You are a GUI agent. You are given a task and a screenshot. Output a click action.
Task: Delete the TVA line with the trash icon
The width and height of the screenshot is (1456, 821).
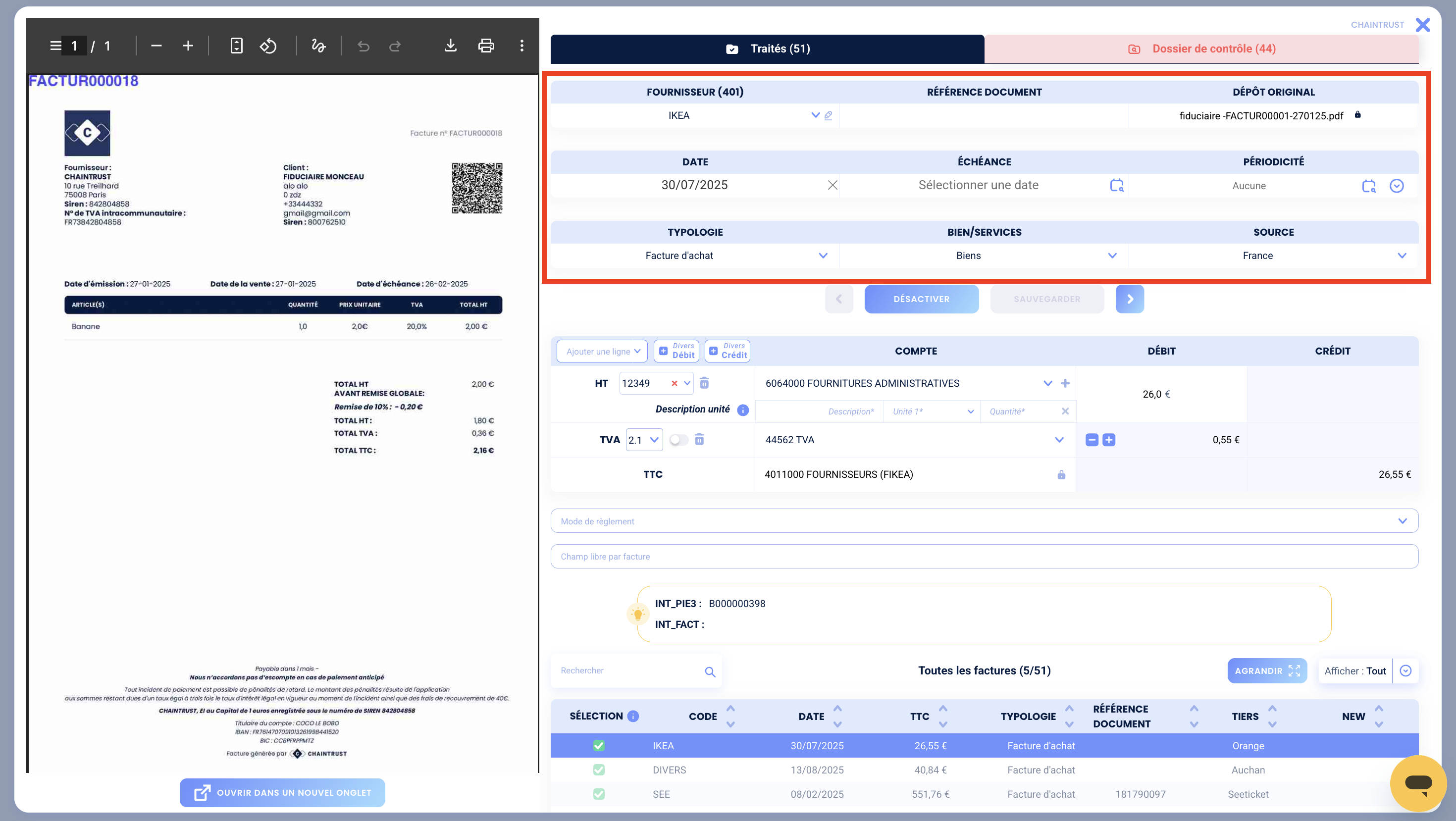(x=699, y=440)
